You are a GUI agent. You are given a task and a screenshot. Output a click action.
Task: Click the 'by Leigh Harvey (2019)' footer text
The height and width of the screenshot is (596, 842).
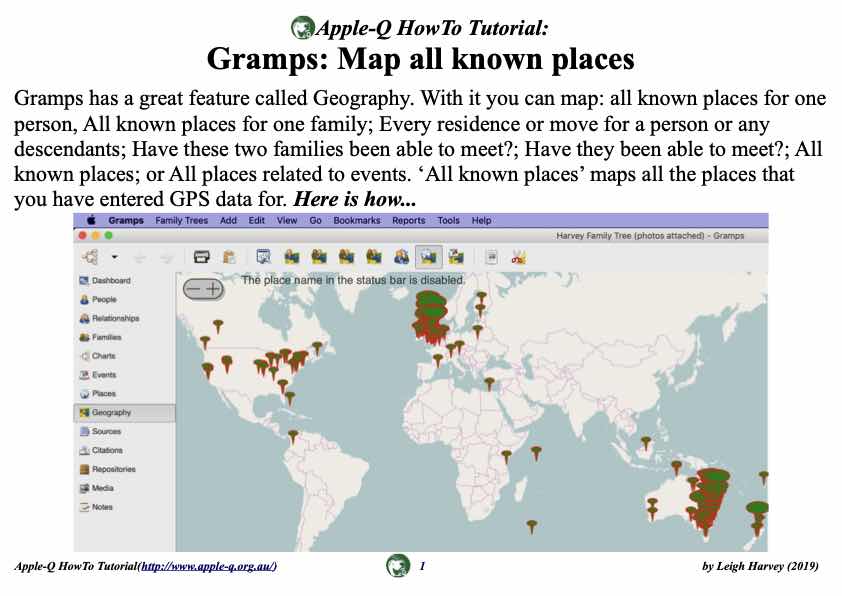tap(760, 566)
